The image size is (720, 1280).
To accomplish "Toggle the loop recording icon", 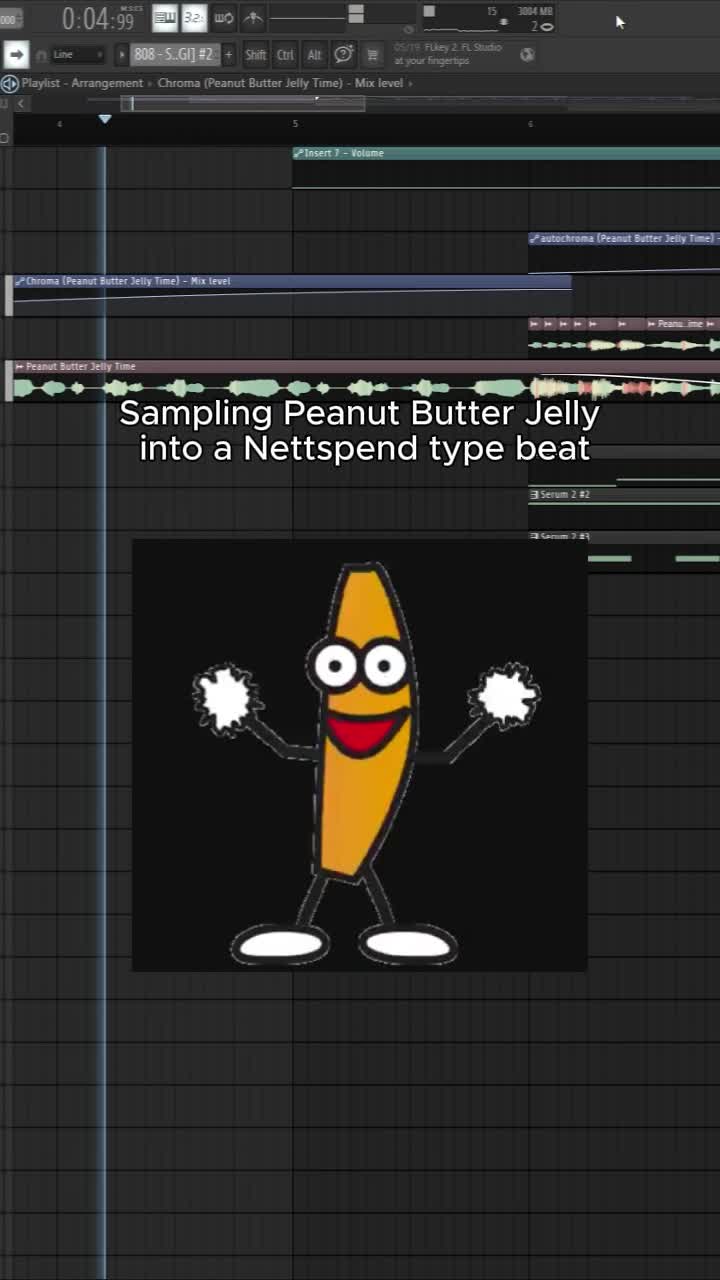I will (x=224, y=18).
